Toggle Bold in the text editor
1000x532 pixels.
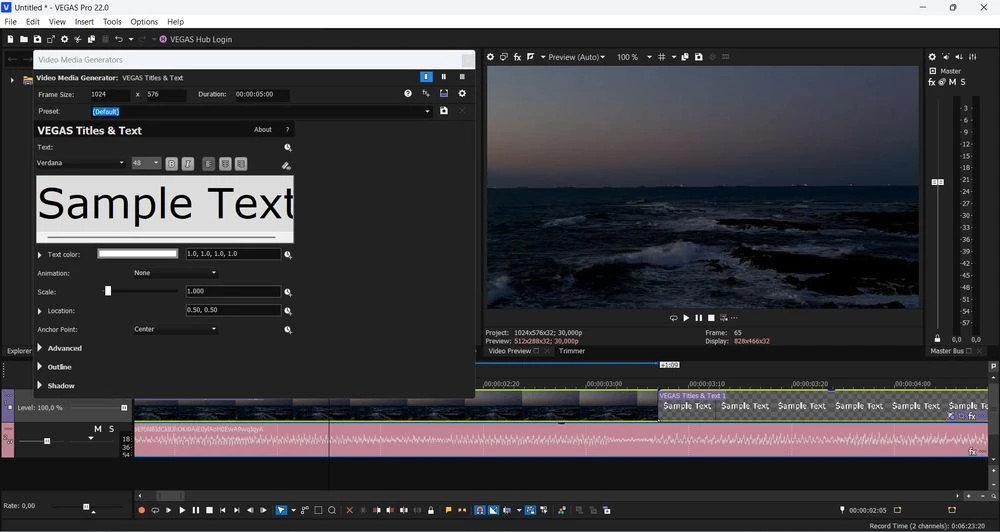point(172,163)
